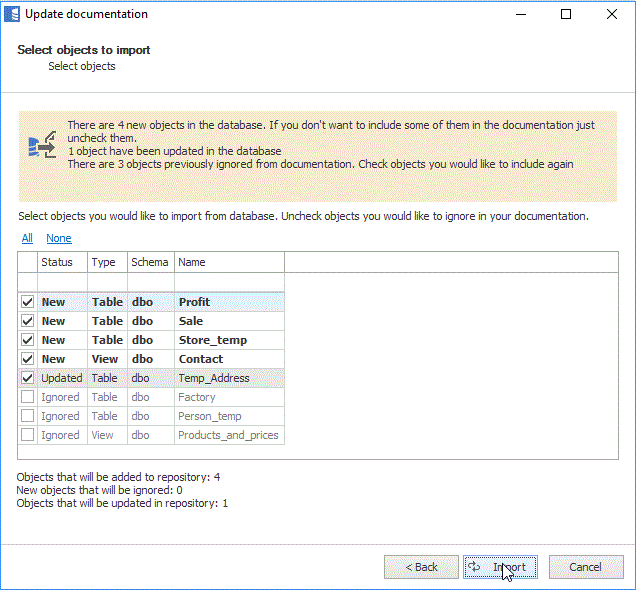The height and width of the screenshot is (590, 636).
Task: Uncheck the Sale table checkbox
Action: pyautogui.click(x=27, y=321)
